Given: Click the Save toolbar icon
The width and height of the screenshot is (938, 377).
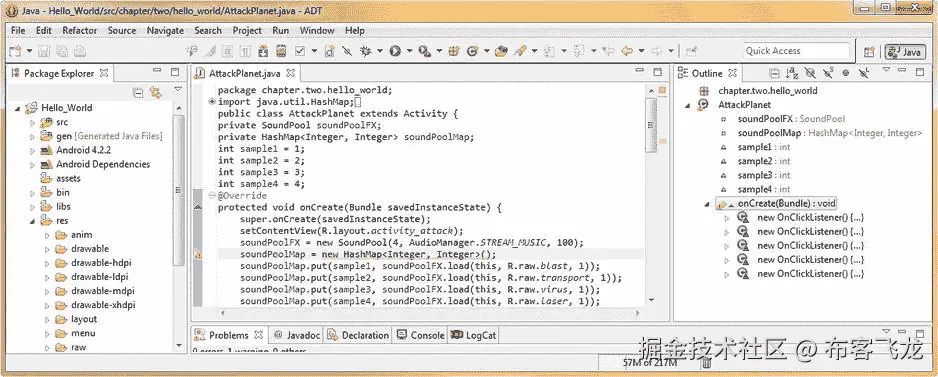Looking at the screenshot, I should [x=44, y=51].
